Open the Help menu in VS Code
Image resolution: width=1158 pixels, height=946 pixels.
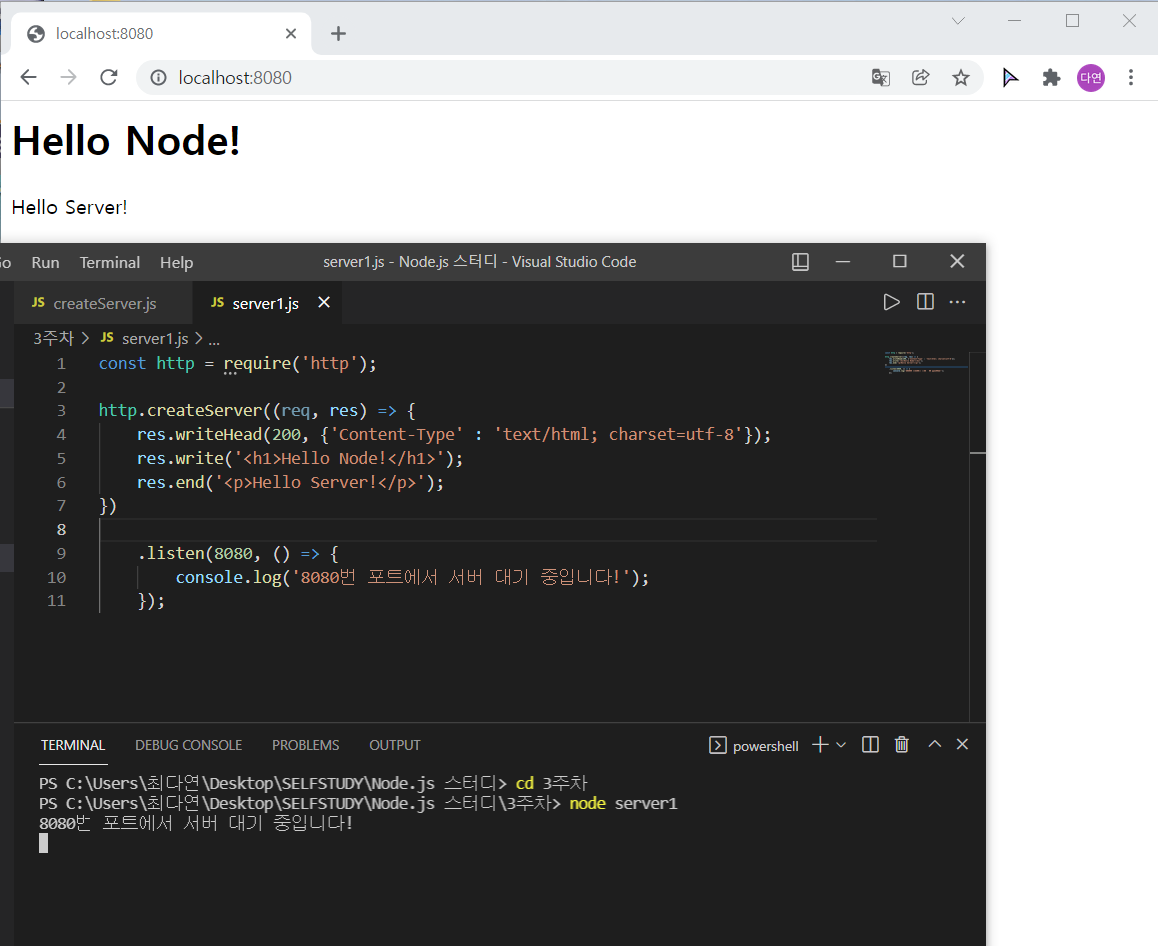(177, 262)
